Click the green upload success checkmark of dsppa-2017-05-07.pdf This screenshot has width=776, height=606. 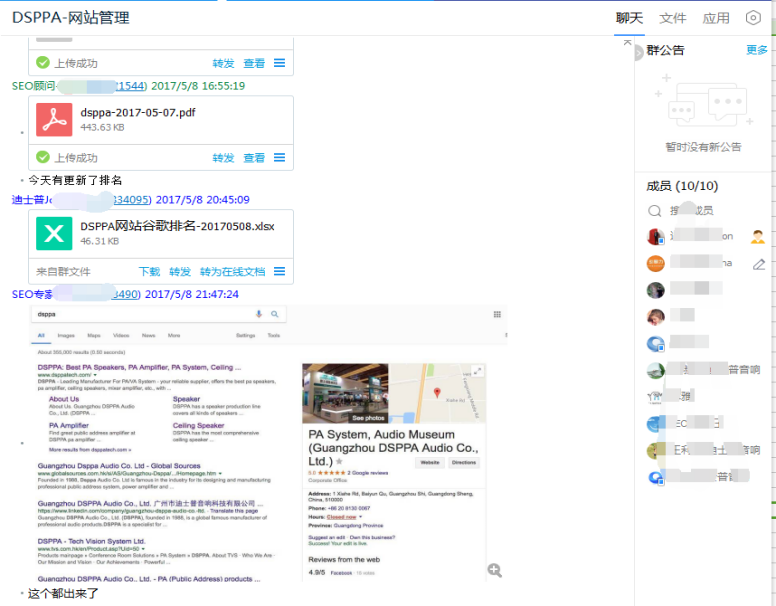[x=43, y=157]
